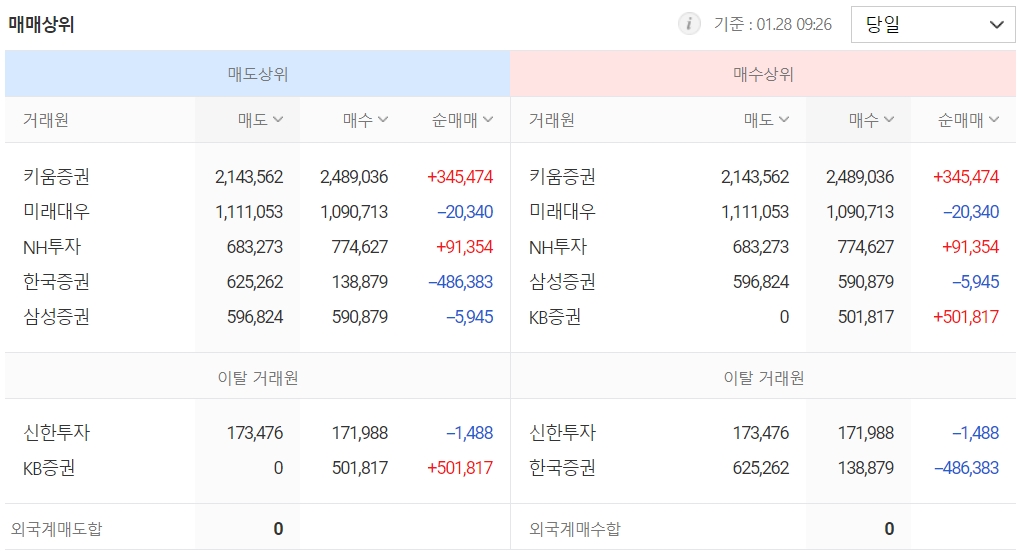Click 한국증권 in 매도상위 top five
The image size is (1024, 555).
point(56,281)
